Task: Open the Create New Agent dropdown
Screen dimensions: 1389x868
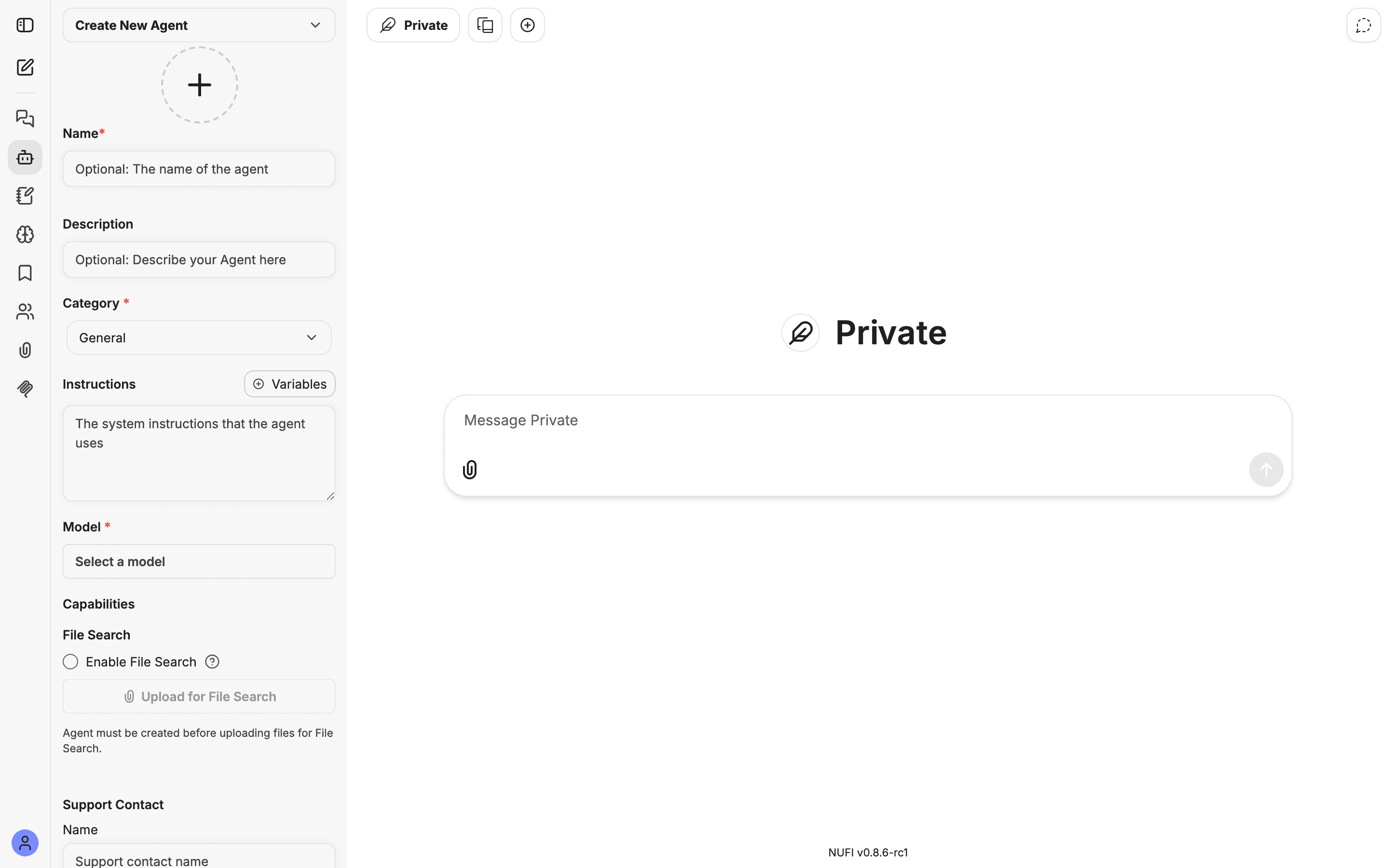Action: click(199, 25)
